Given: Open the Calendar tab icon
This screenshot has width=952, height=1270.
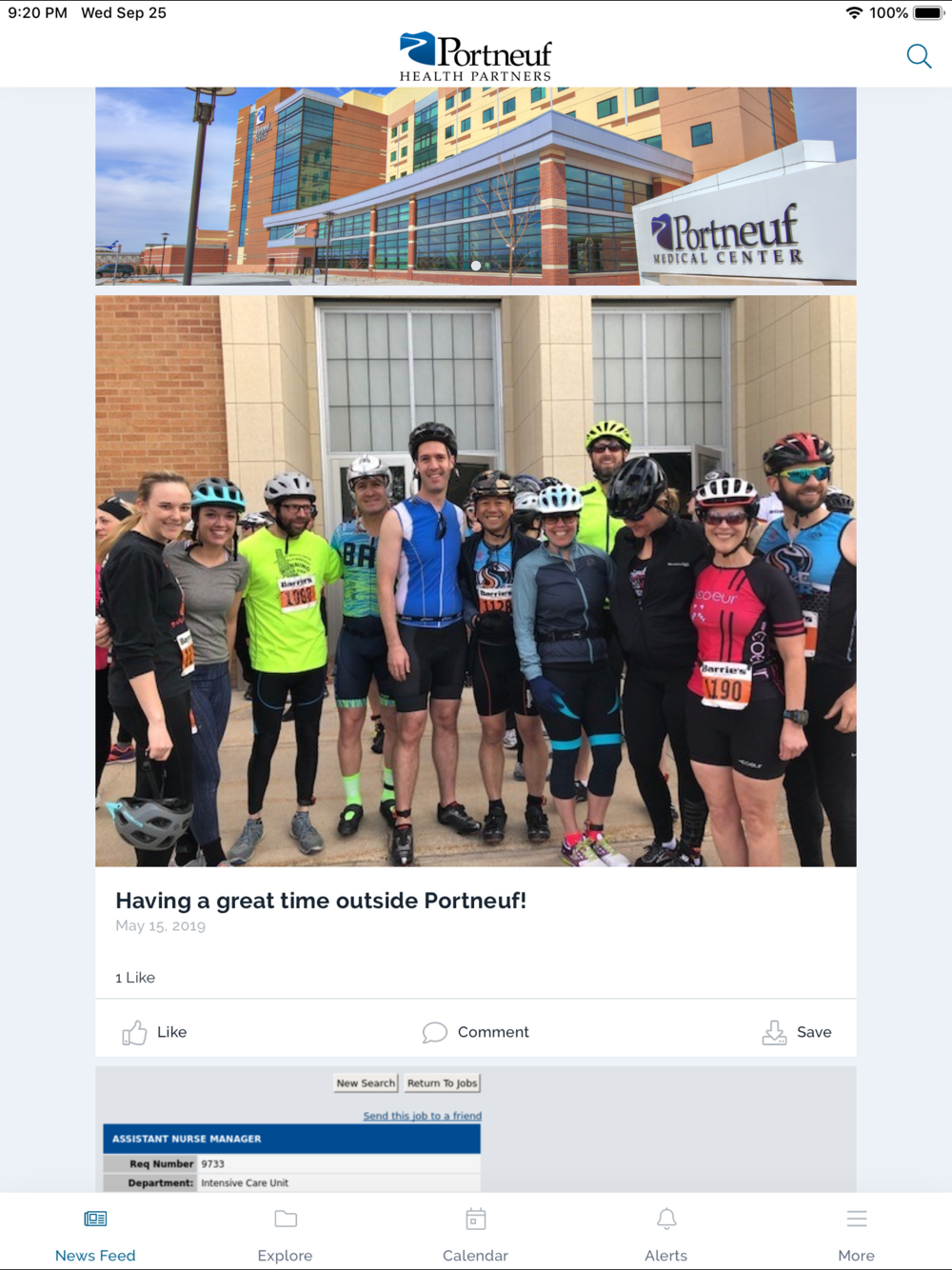Looking at the screenshot, I should [x=476, y=1219].
